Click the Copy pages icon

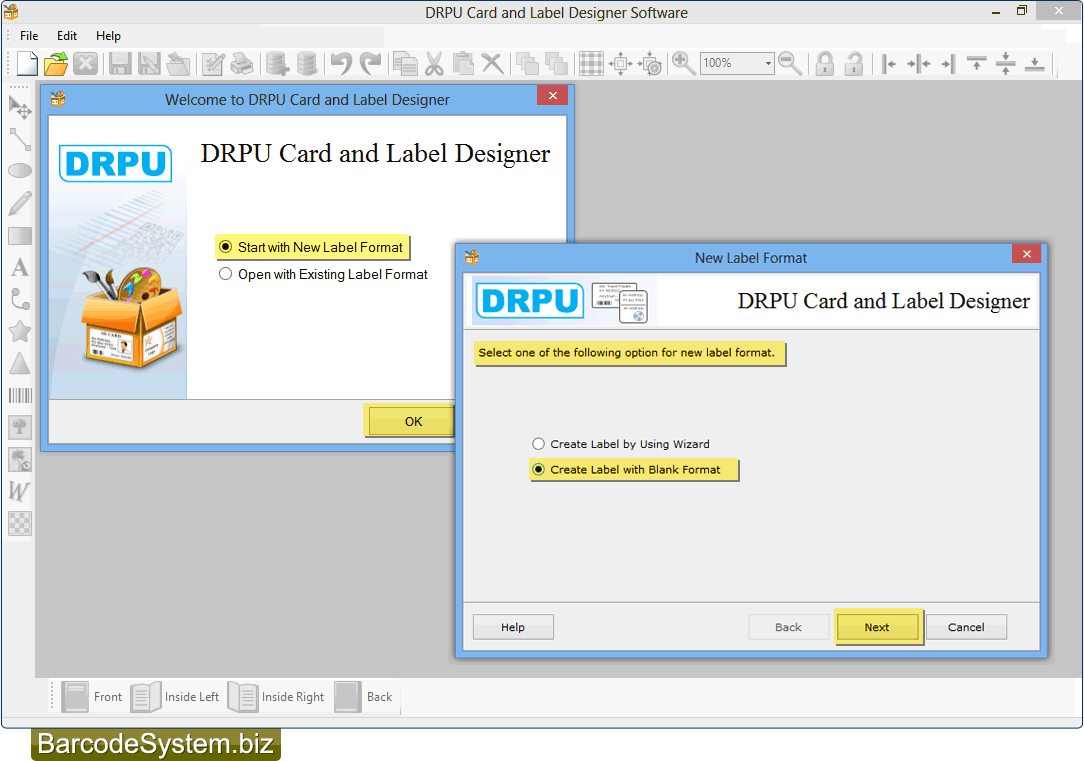pyautogui.click(x=404, y=64)
